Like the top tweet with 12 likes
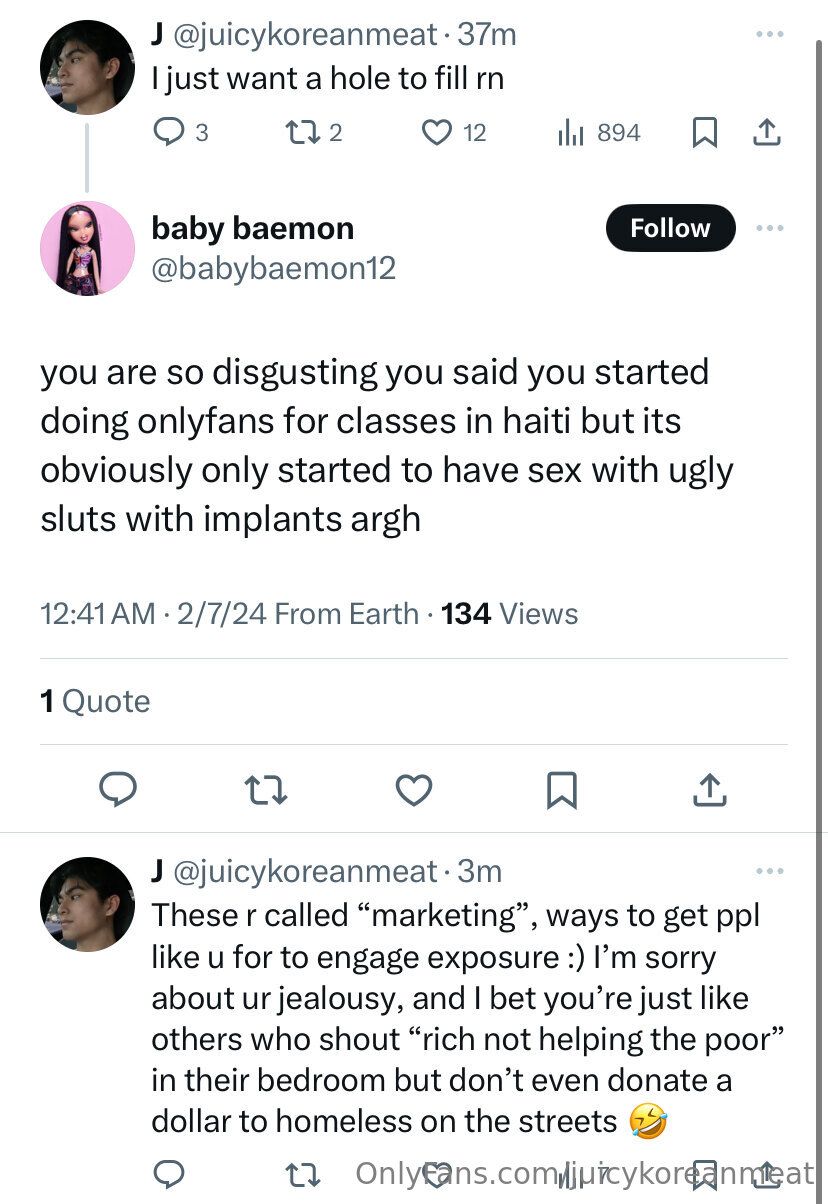Viewport: 828px width, 1204px height. coord(437,133)
